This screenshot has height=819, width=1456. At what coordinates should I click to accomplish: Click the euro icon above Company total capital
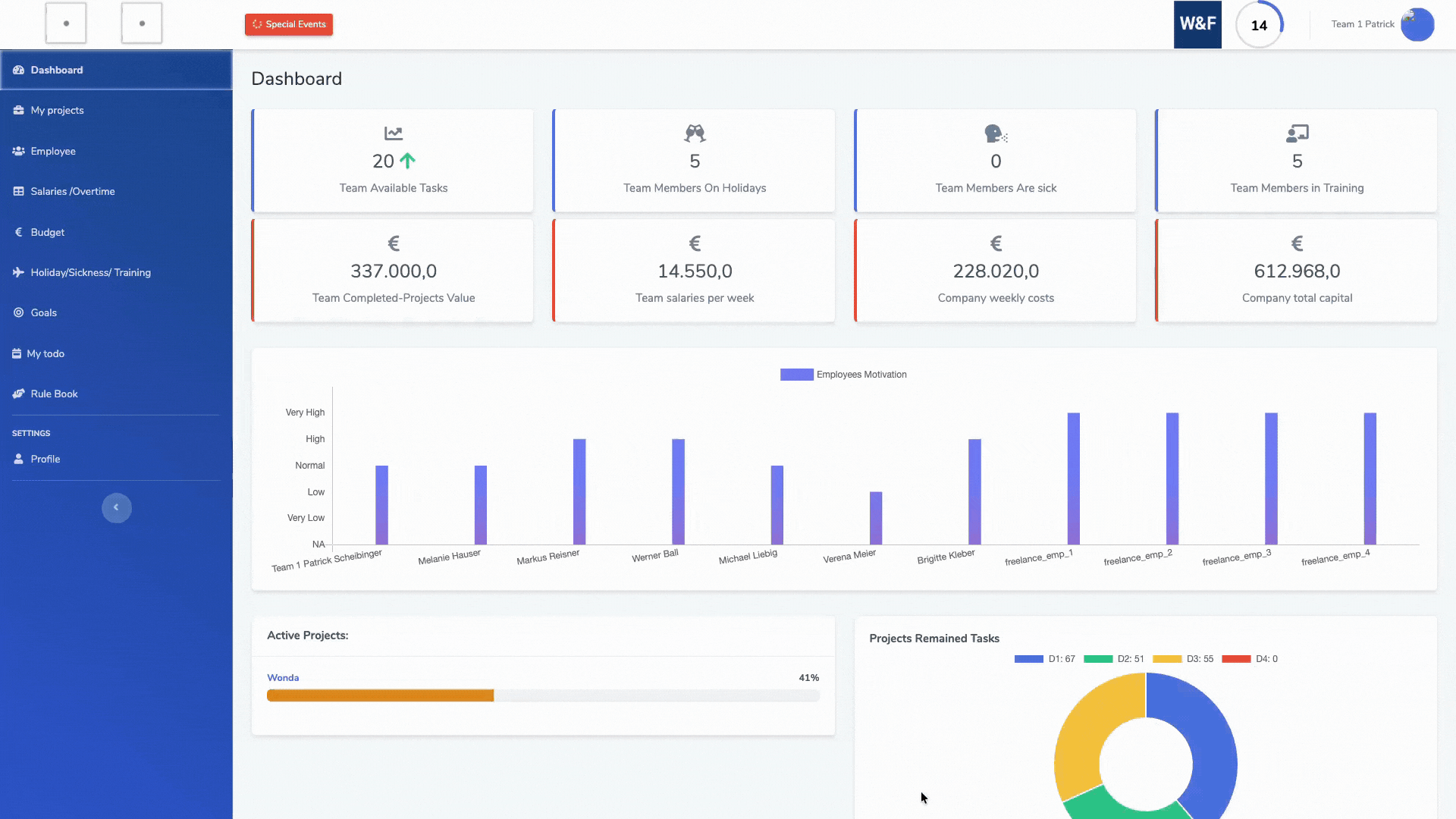click(1297, 243)
